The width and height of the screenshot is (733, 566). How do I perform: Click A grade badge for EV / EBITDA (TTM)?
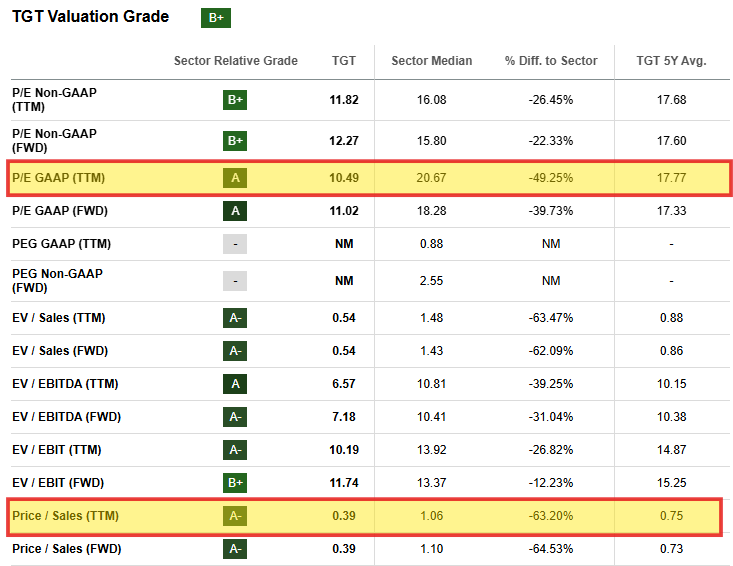click(x=235, y=384)
